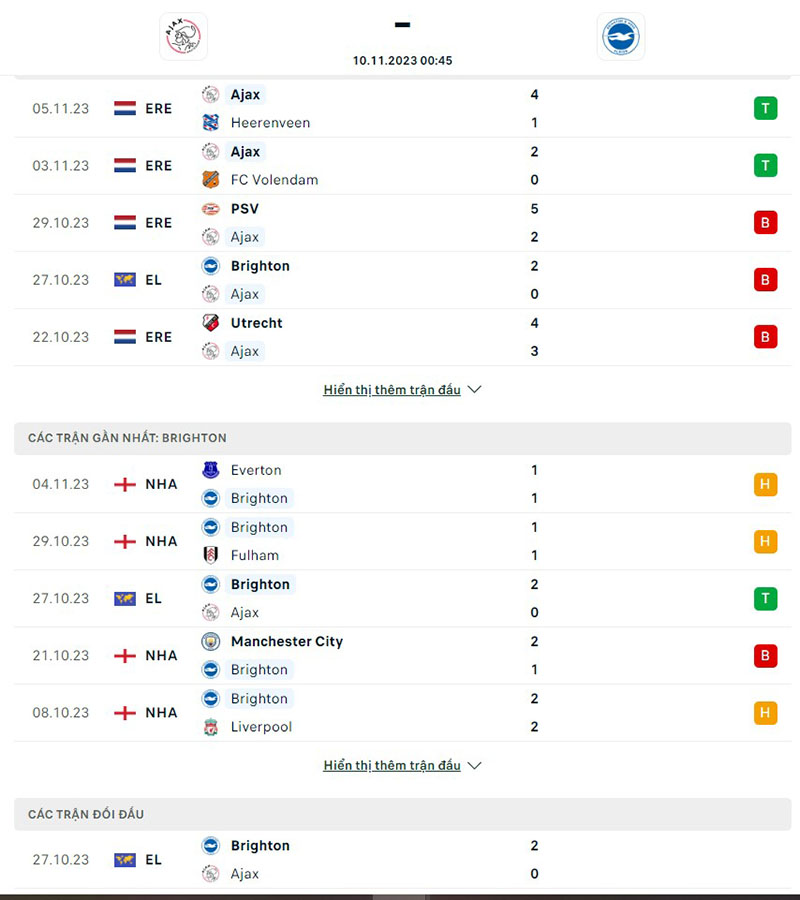Click the PSV team logo
The width and height of the screenshot is (800, 900).
click(210, 209)
